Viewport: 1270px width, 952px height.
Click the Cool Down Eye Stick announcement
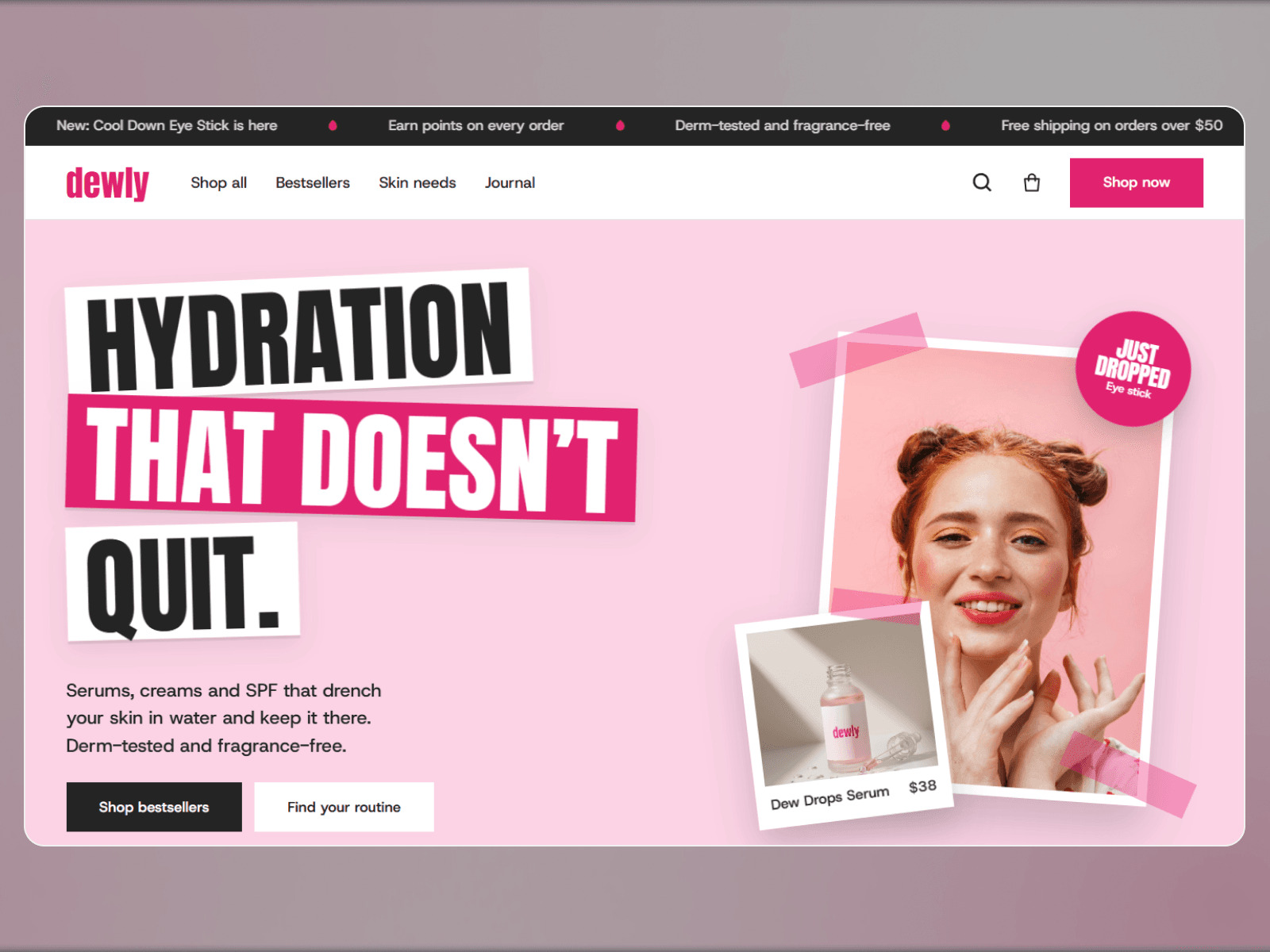pyautogui.click(x=167, y=125)
